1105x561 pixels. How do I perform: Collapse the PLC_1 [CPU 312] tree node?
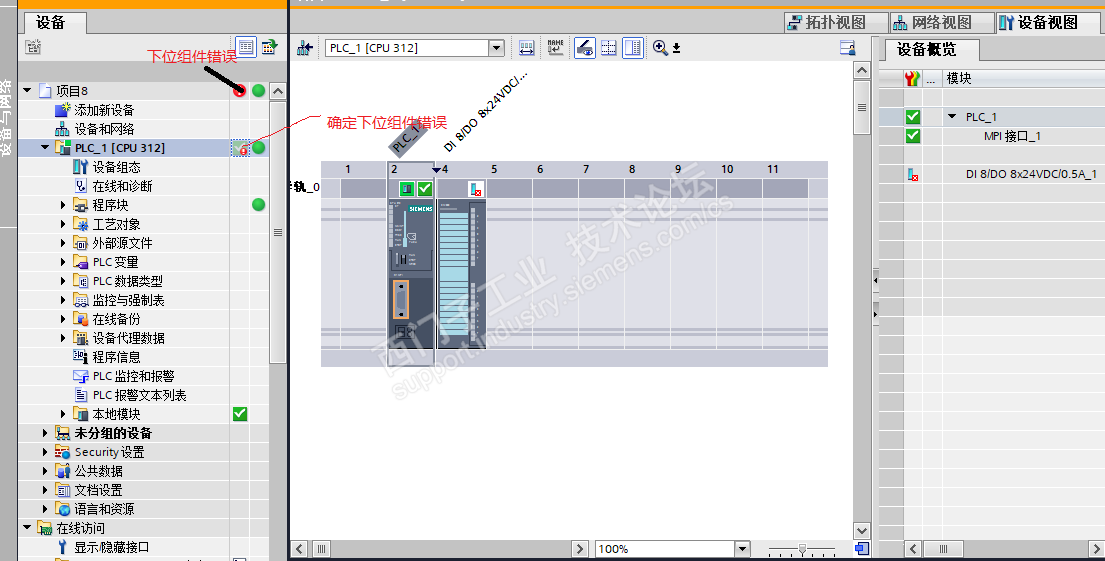point(46,147)
